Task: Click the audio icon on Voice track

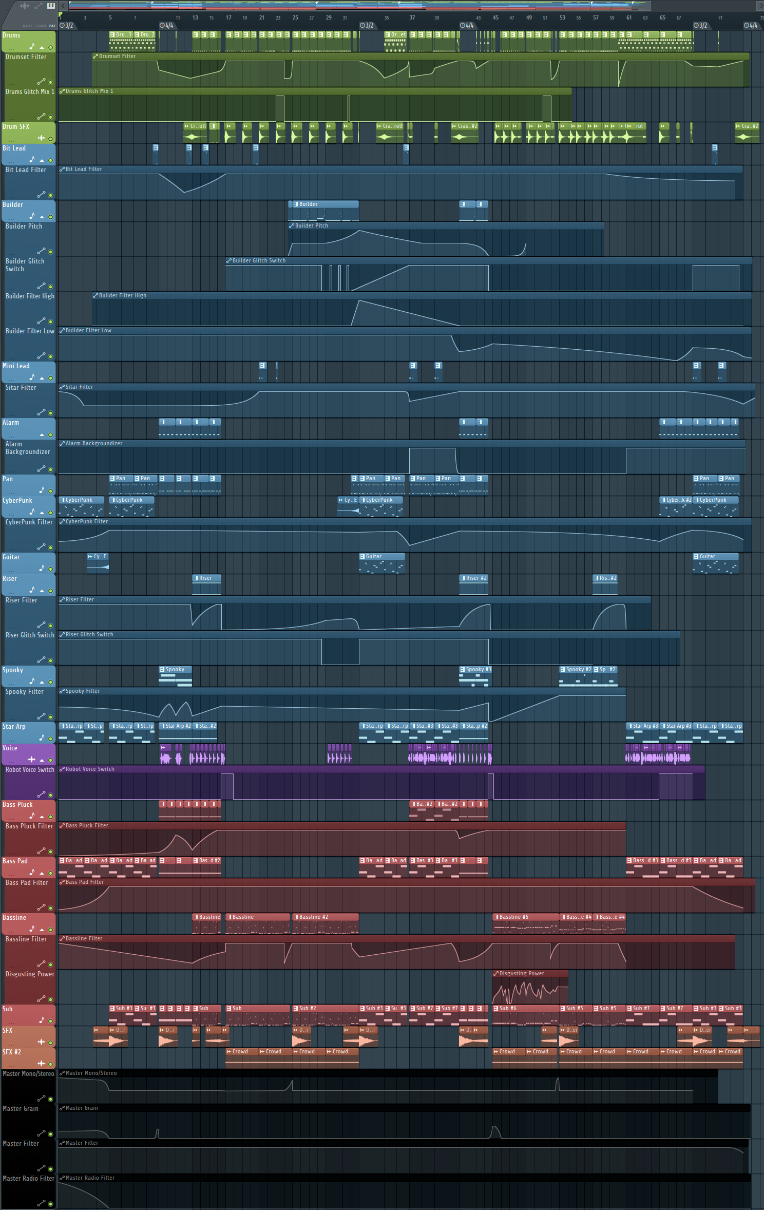Action: 31,759
